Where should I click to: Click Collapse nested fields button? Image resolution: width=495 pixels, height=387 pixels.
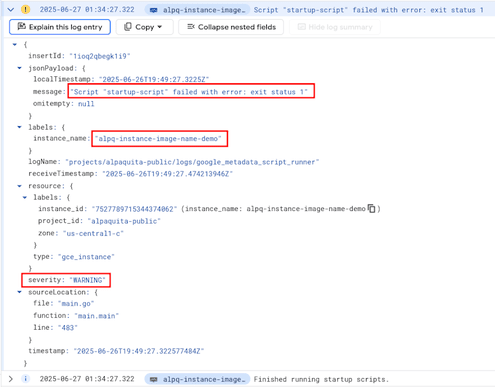tap(231, 27)
